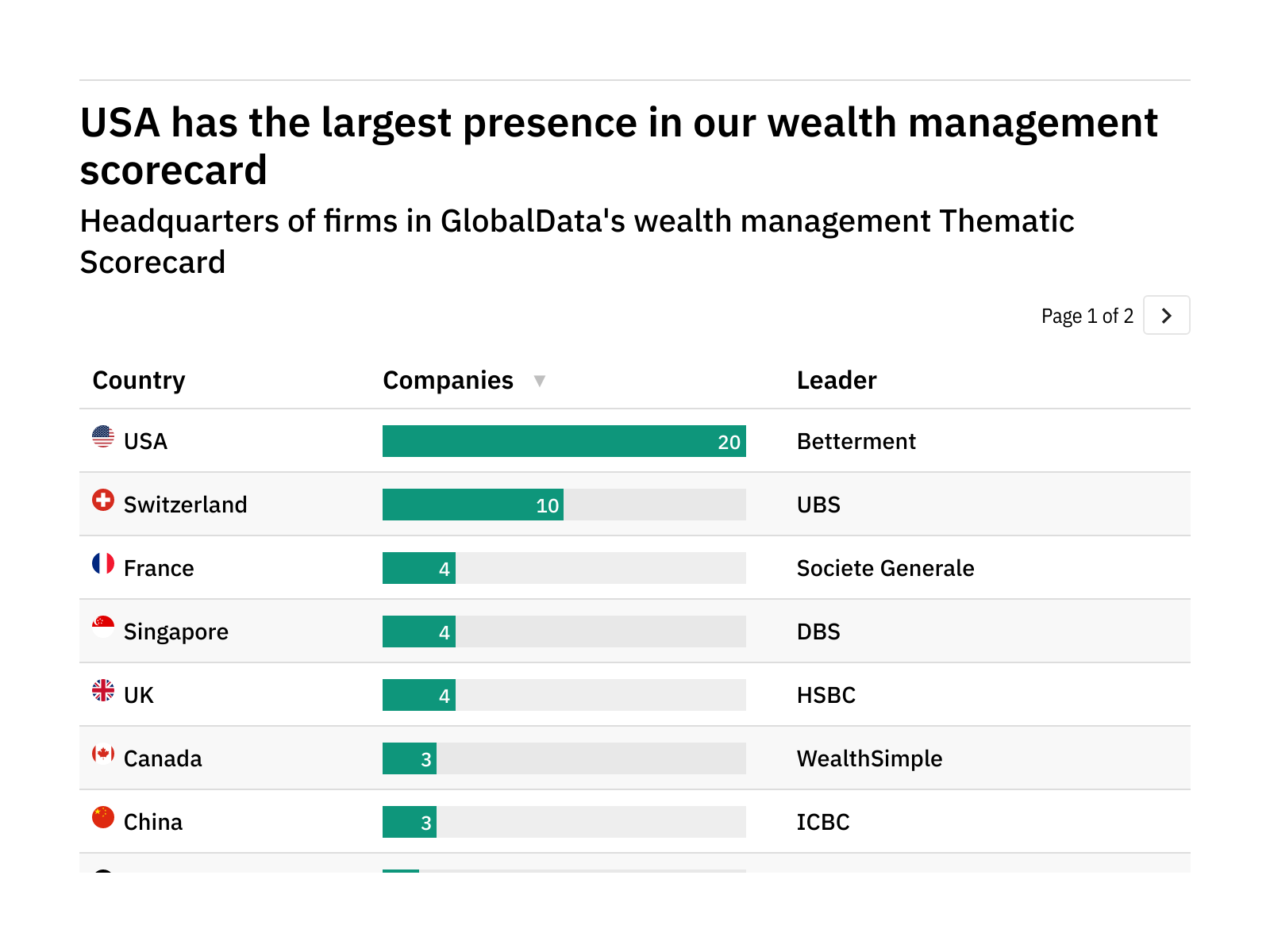Viewport: 1270px width, 952px height.
Task: Click the Canada flag icon
Action: pos(103,754)
